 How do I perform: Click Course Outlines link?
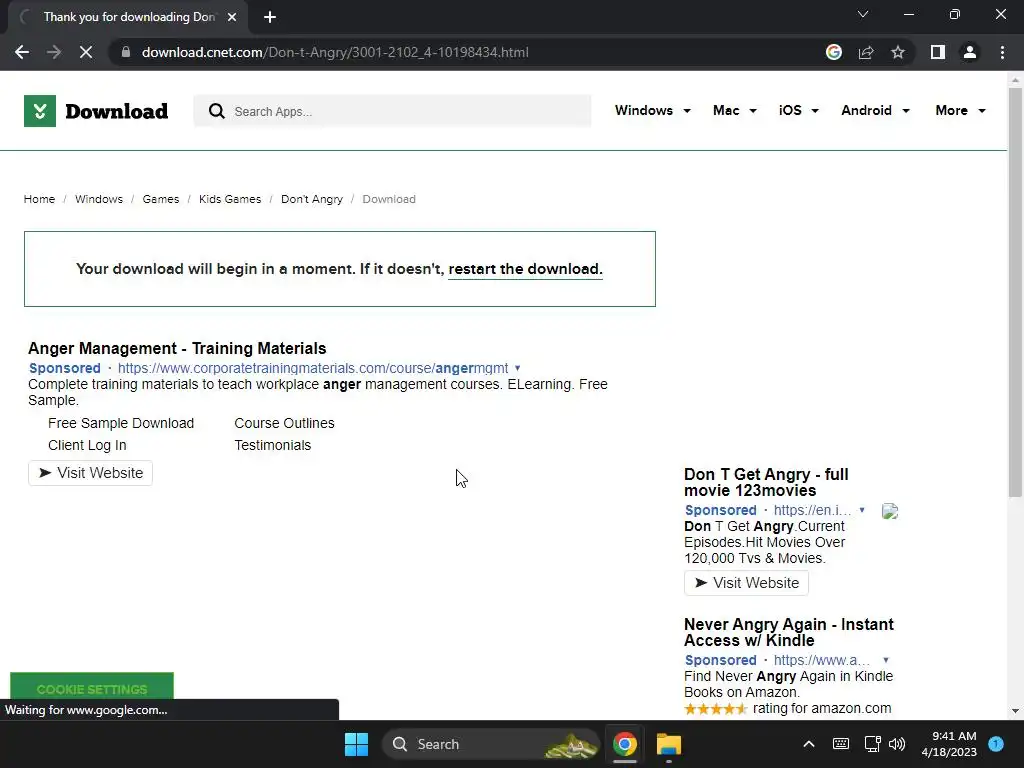(284, 423)
